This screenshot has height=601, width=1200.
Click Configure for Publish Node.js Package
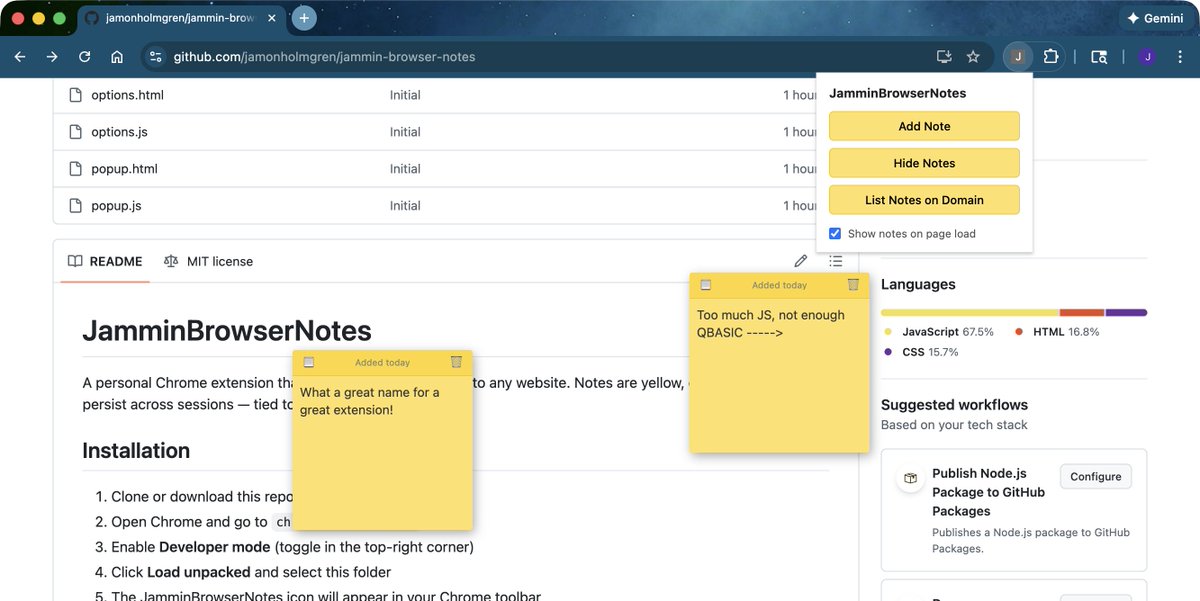[x=1096, y=476]
